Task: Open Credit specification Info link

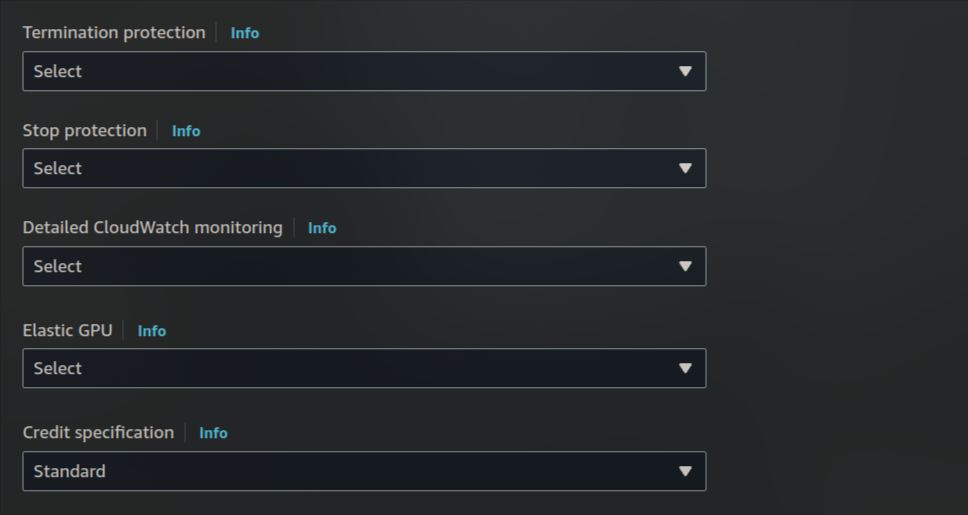Action: click(212, 433)
